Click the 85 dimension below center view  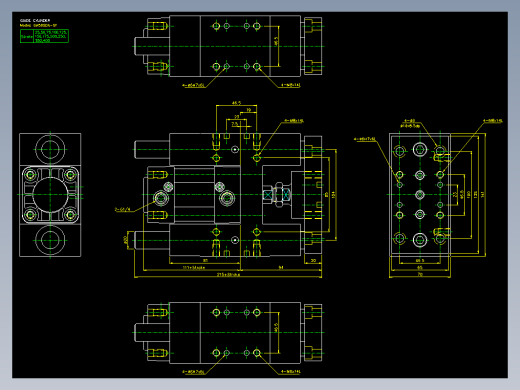tap(205, 260)
